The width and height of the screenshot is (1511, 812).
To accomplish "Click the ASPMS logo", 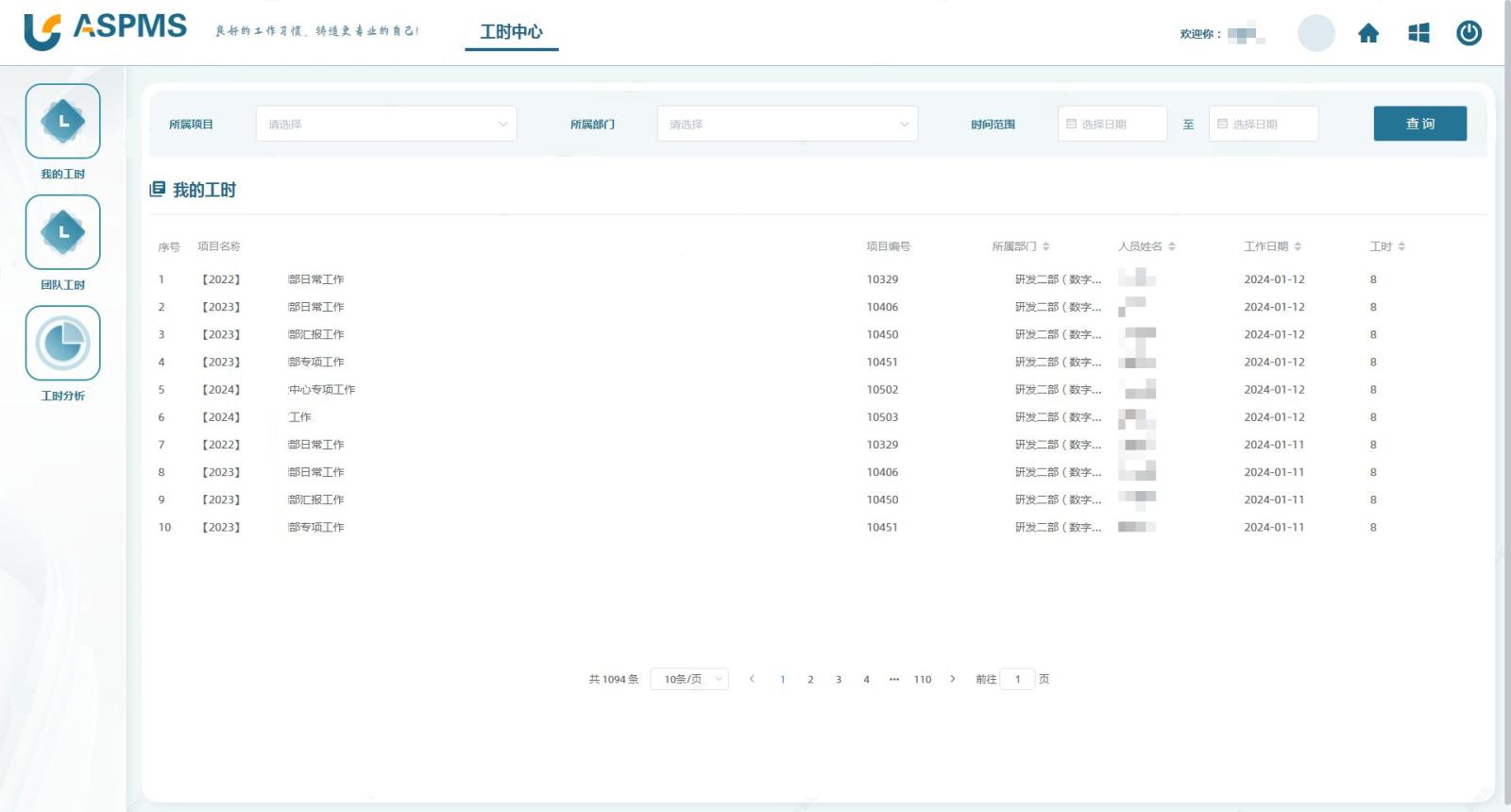I will (x=106, y=28).
